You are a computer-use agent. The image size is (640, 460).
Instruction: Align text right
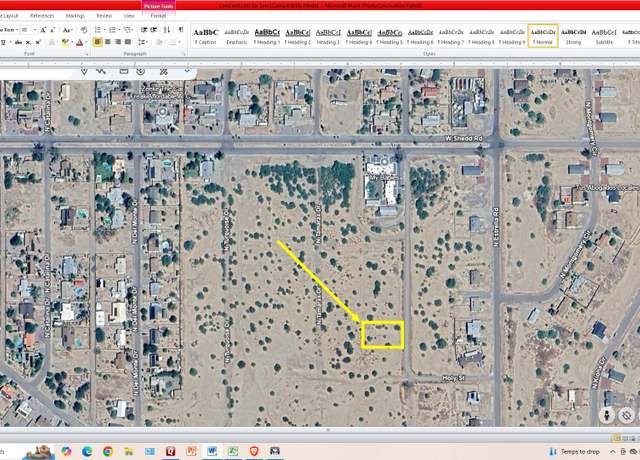pyautogui.click(x=118, y=42)
